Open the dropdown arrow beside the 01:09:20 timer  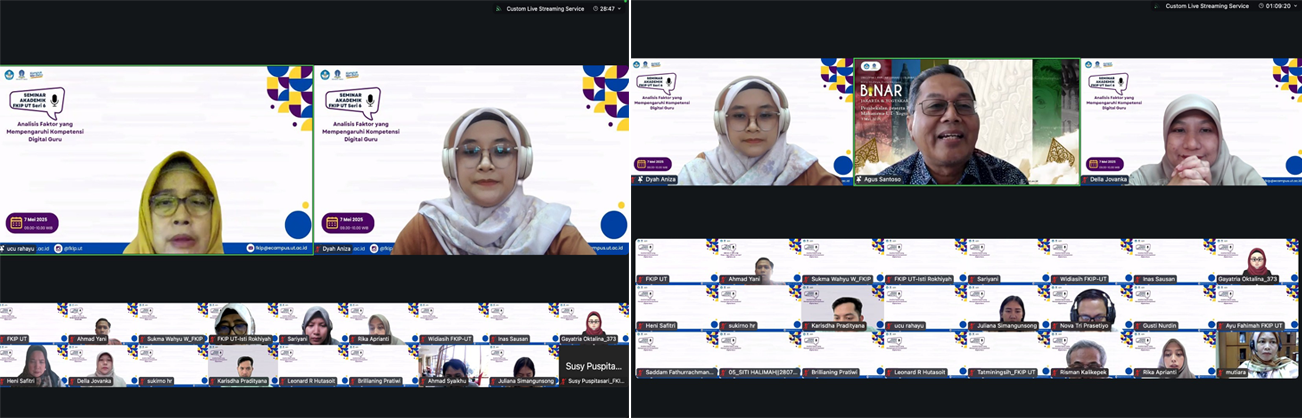coord(1295,6)
